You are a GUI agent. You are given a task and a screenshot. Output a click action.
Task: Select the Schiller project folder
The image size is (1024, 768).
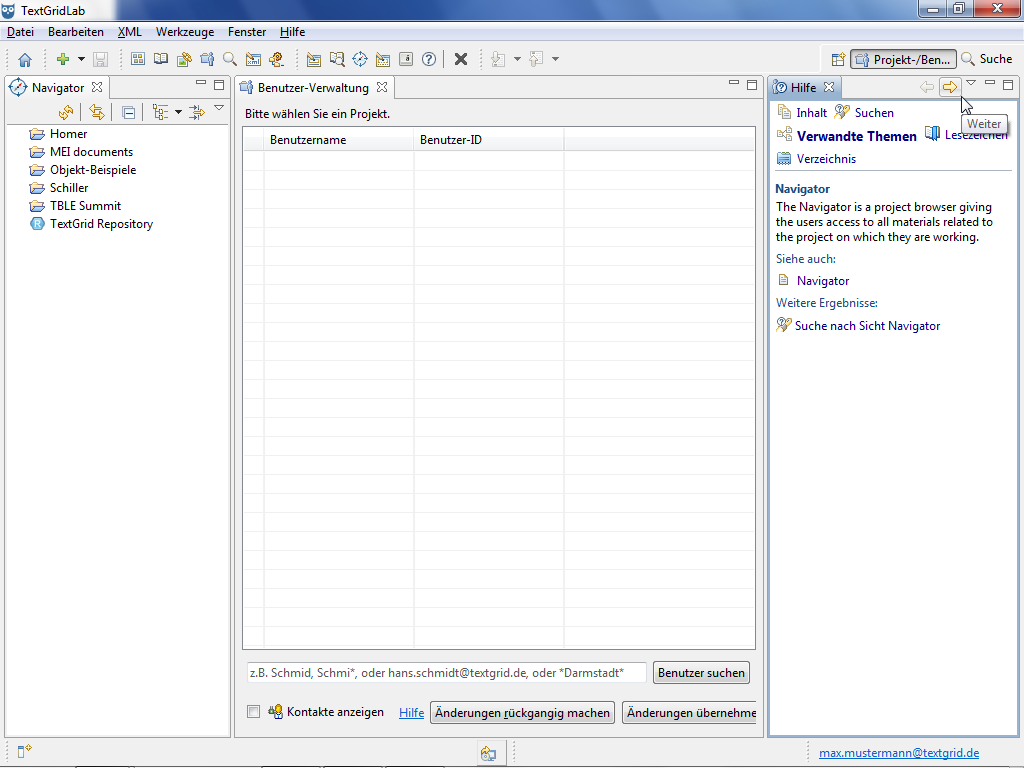pyautogui.click(x=69, y=188)
